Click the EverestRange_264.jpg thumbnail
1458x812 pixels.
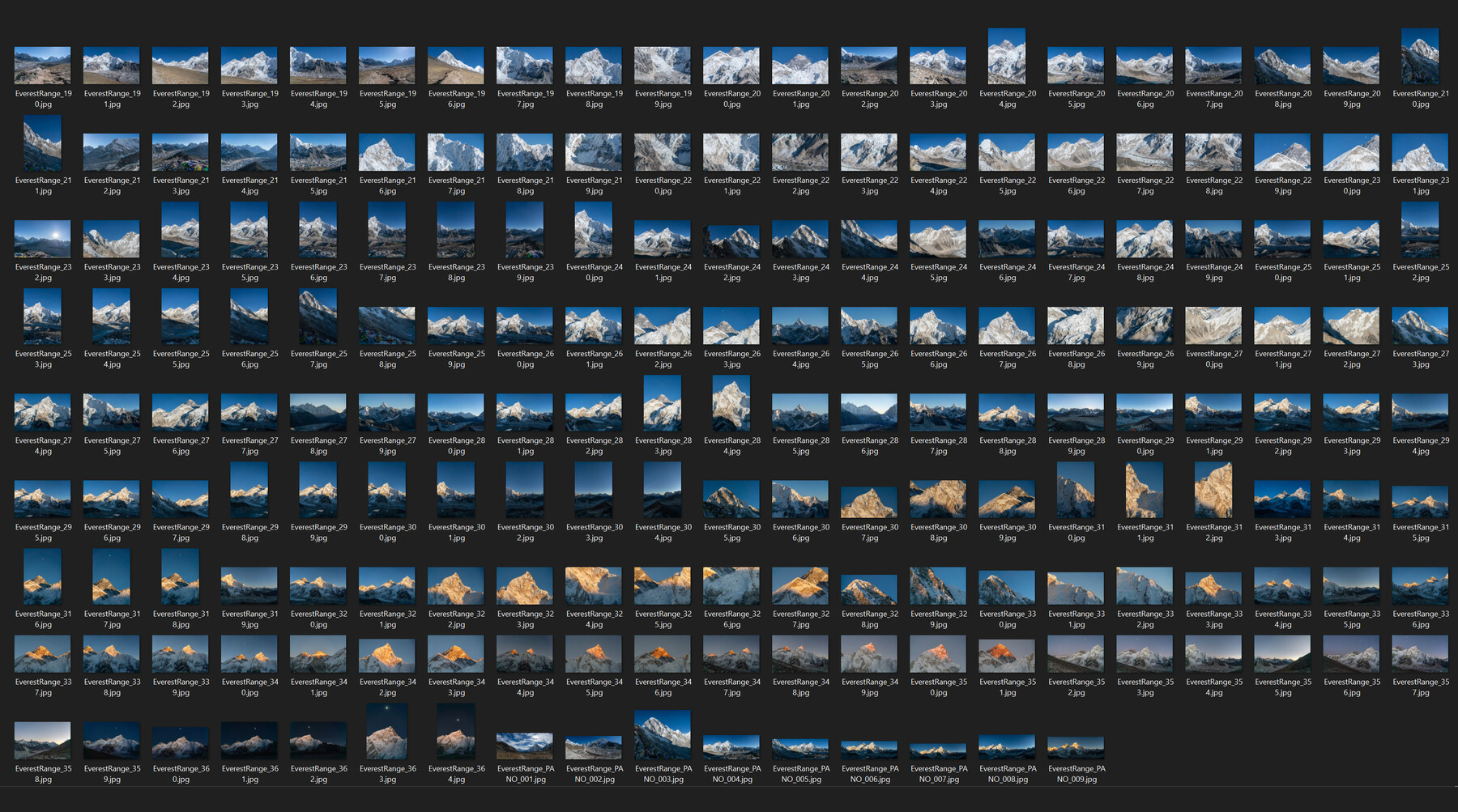(x=800, y=325)
